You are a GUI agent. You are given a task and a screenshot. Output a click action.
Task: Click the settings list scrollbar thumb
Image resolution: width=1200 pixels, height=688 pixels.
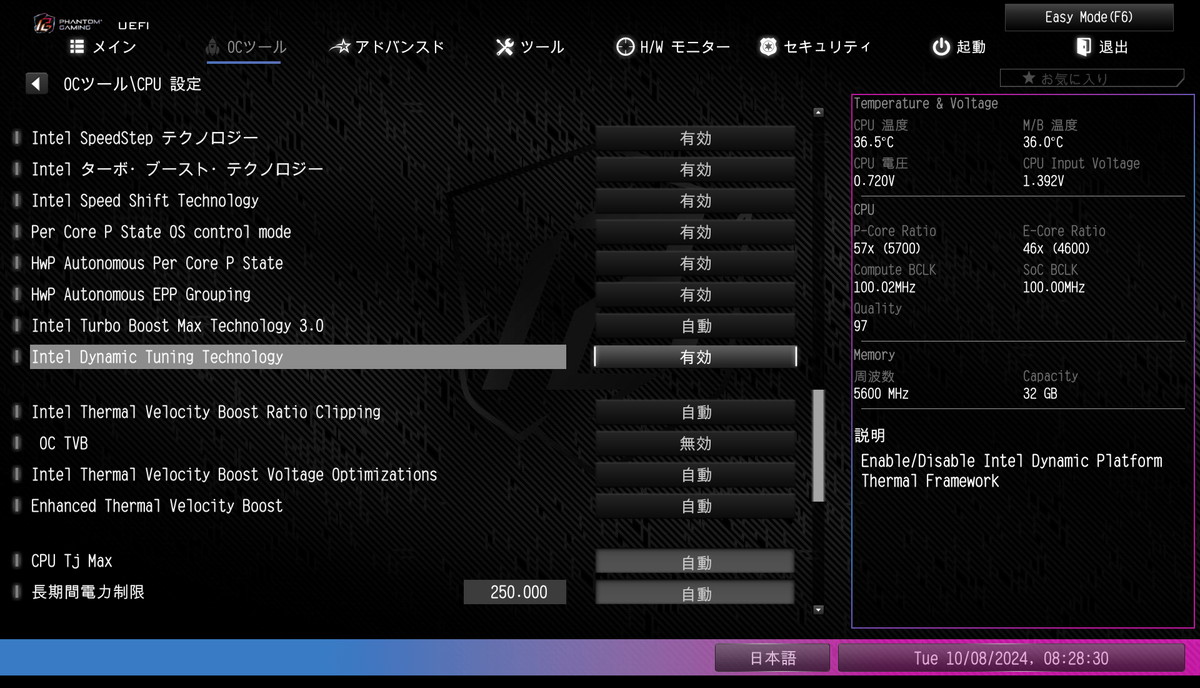pos(818,445)
